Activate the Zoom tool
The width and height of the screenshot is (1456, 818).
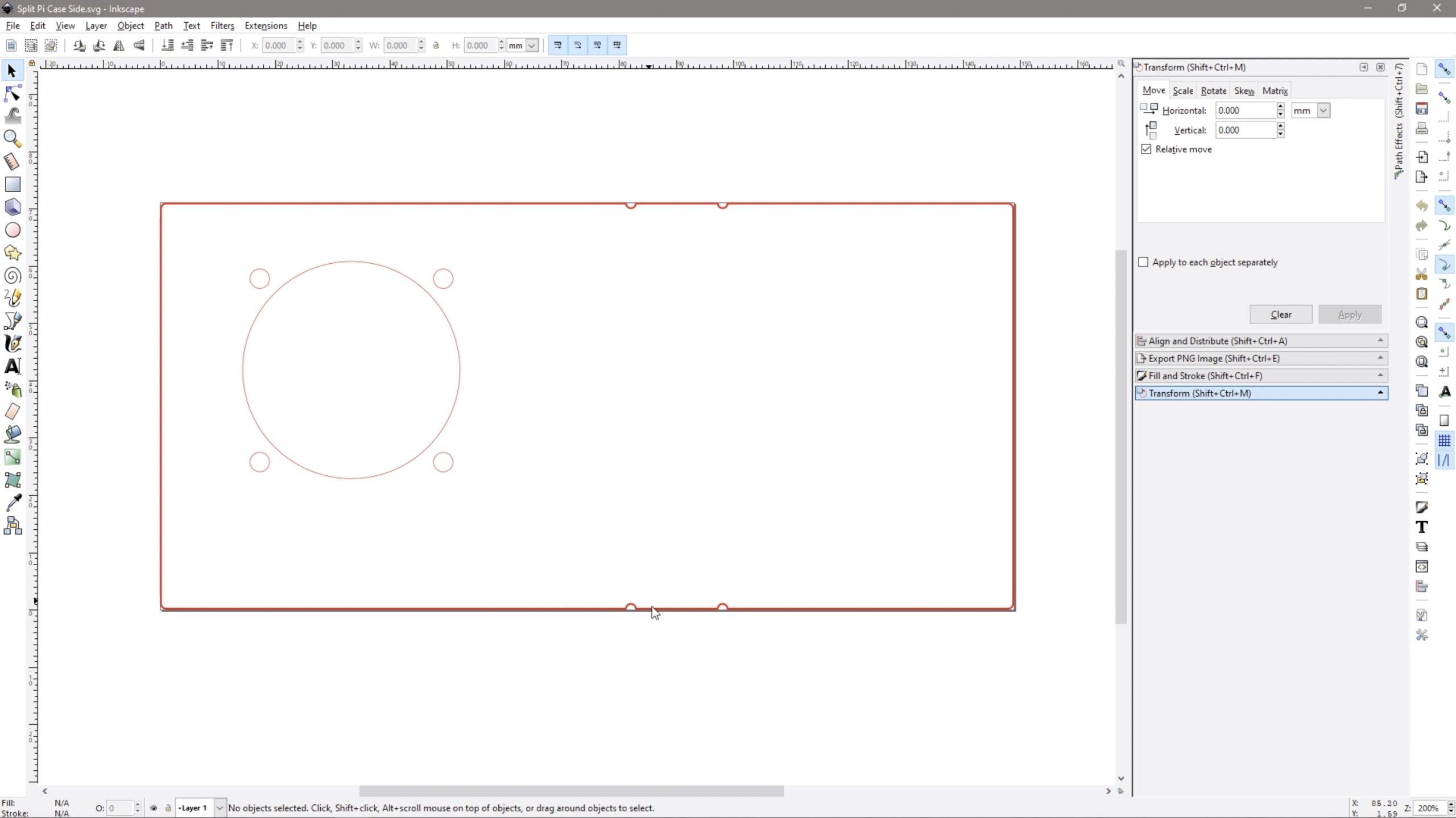(x=13, y=139)
